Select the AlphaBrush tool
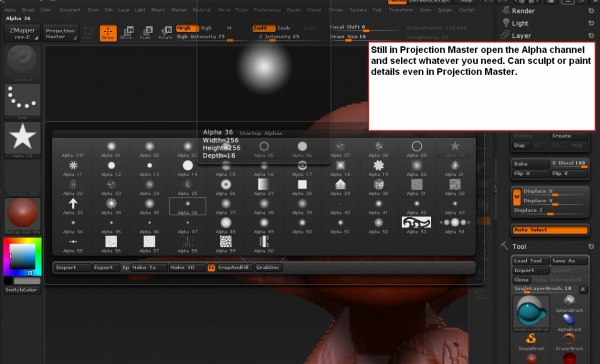The height and width of the screenshot is (364, 600). pyautogui.click(x=569, y=322)
